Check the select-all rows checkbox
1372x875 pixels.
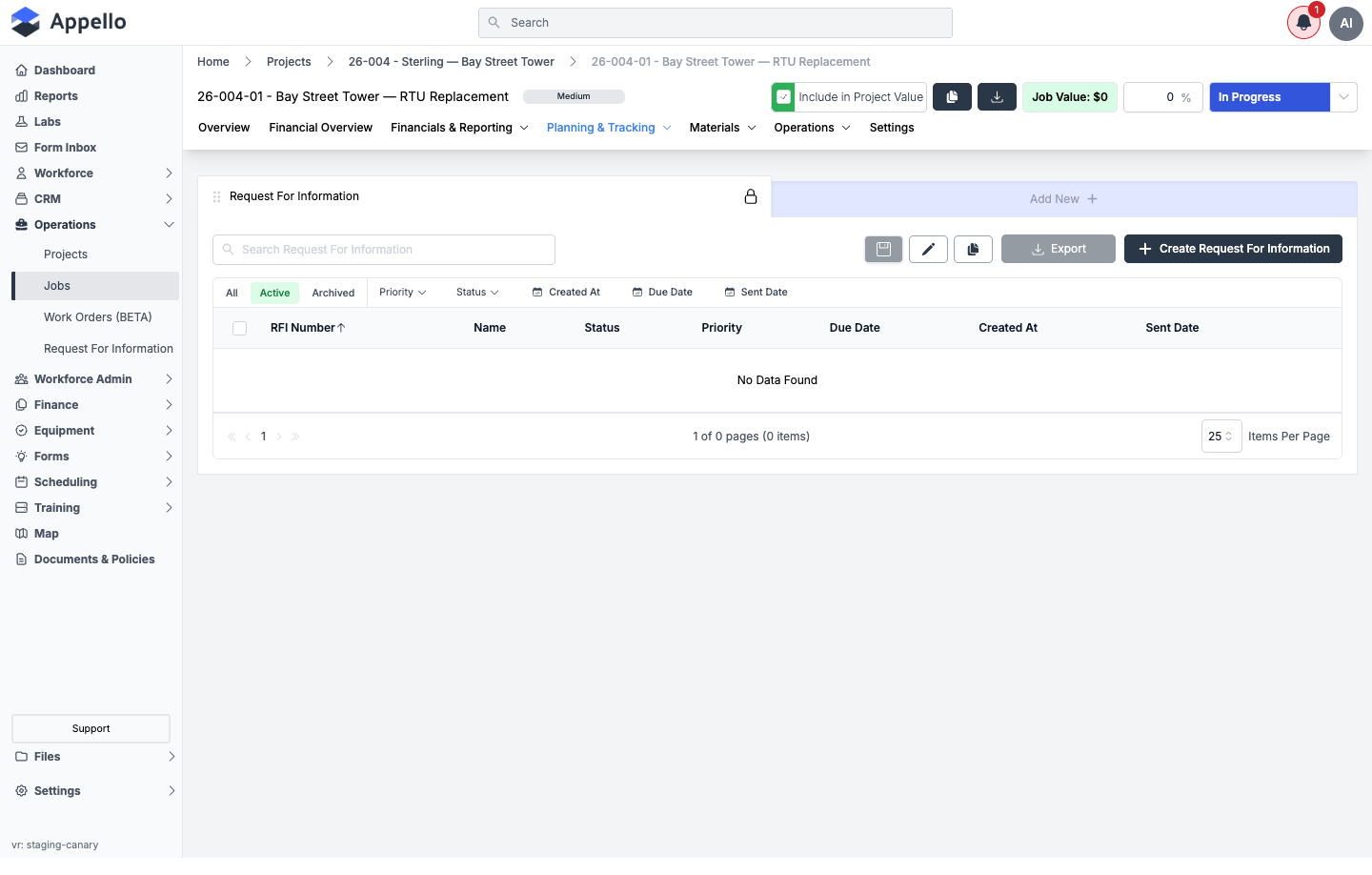pos(239,328)
